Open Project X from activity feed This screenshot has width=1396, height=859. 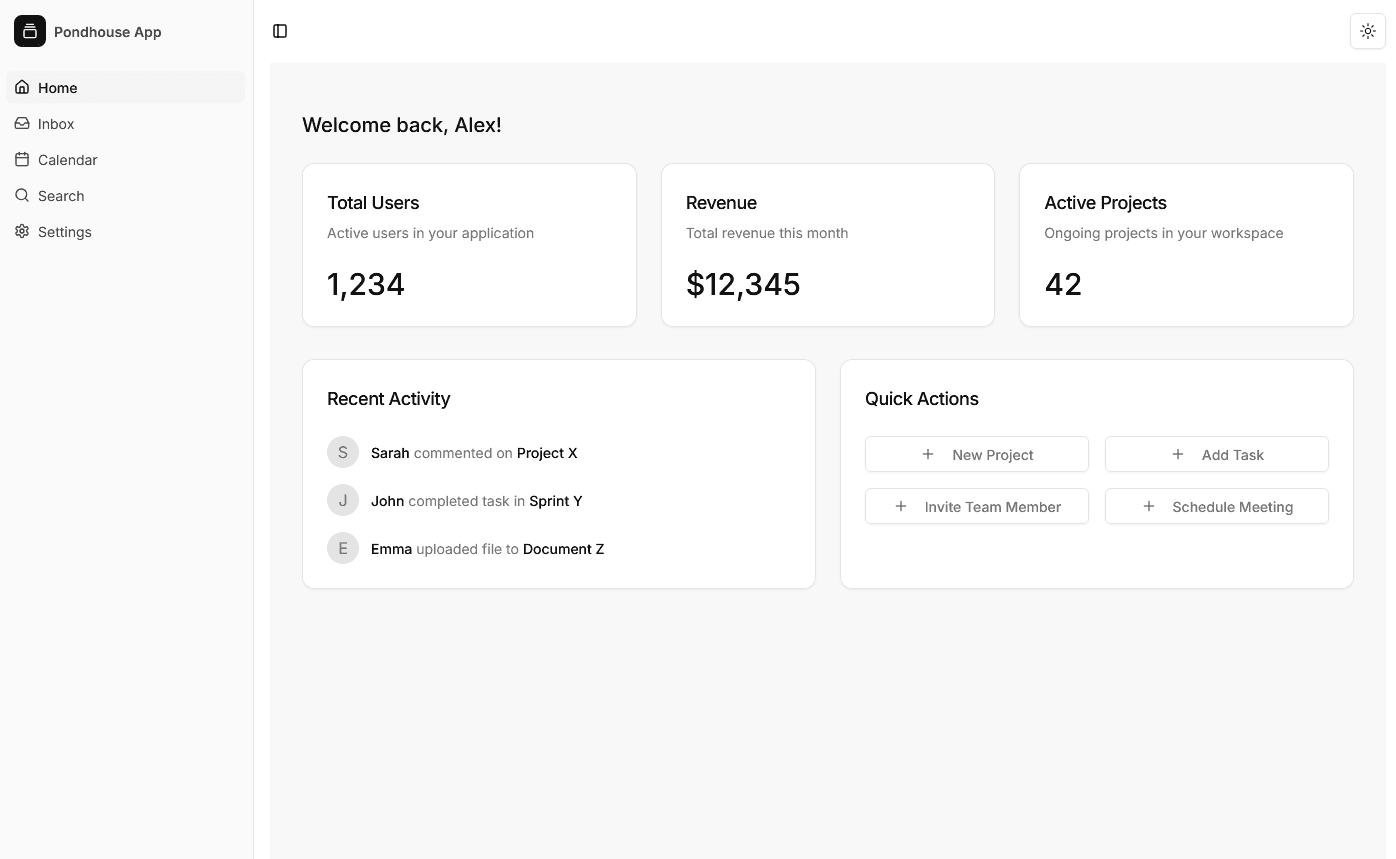(546, 453)
